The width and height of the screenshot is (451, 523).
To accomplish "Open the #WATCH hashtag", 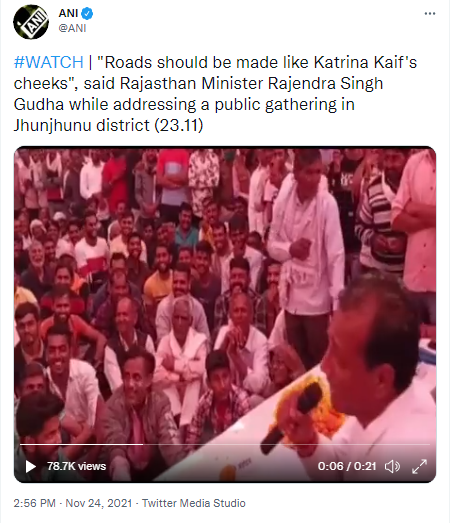I will coord(48,62).
